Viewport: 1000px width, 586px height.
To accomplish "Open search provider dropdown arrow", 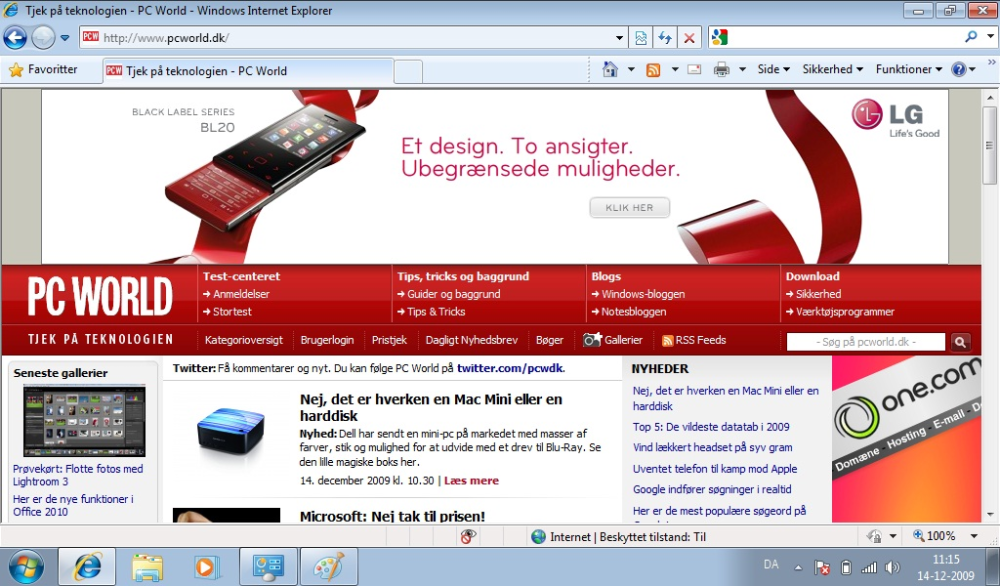I will coord(990,37).
